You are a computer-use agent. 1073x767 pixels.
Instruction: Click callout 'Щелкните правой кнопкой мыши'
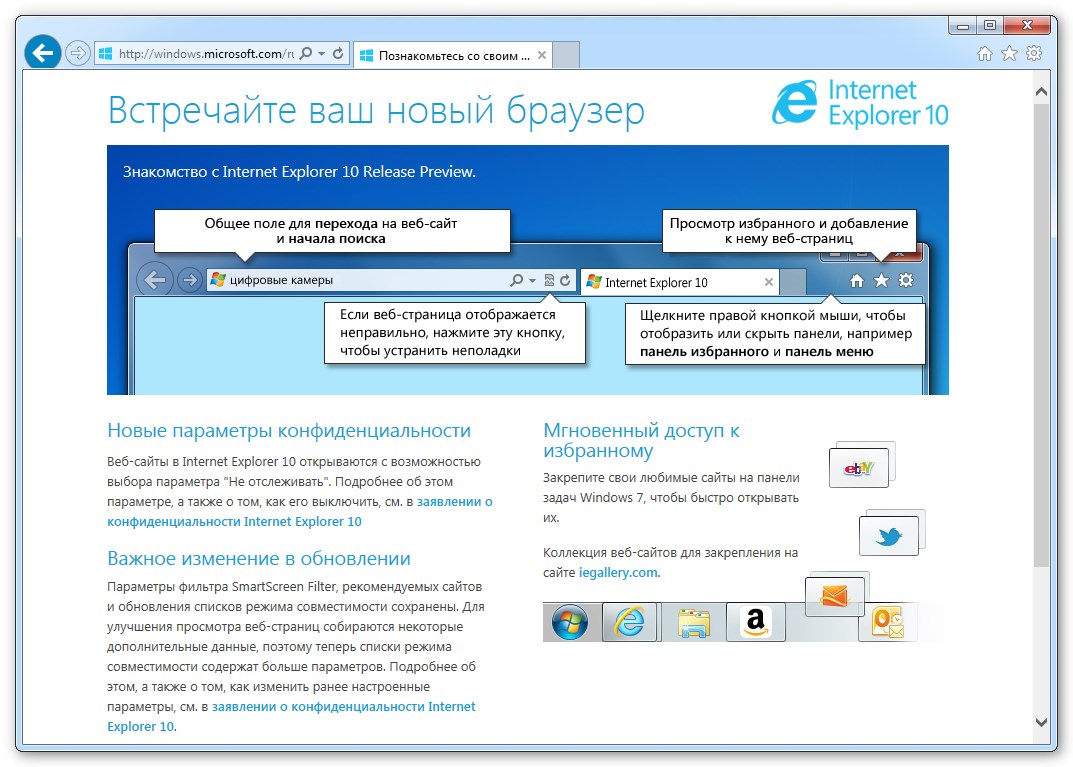pyautogui.click(x=775, y=333)
